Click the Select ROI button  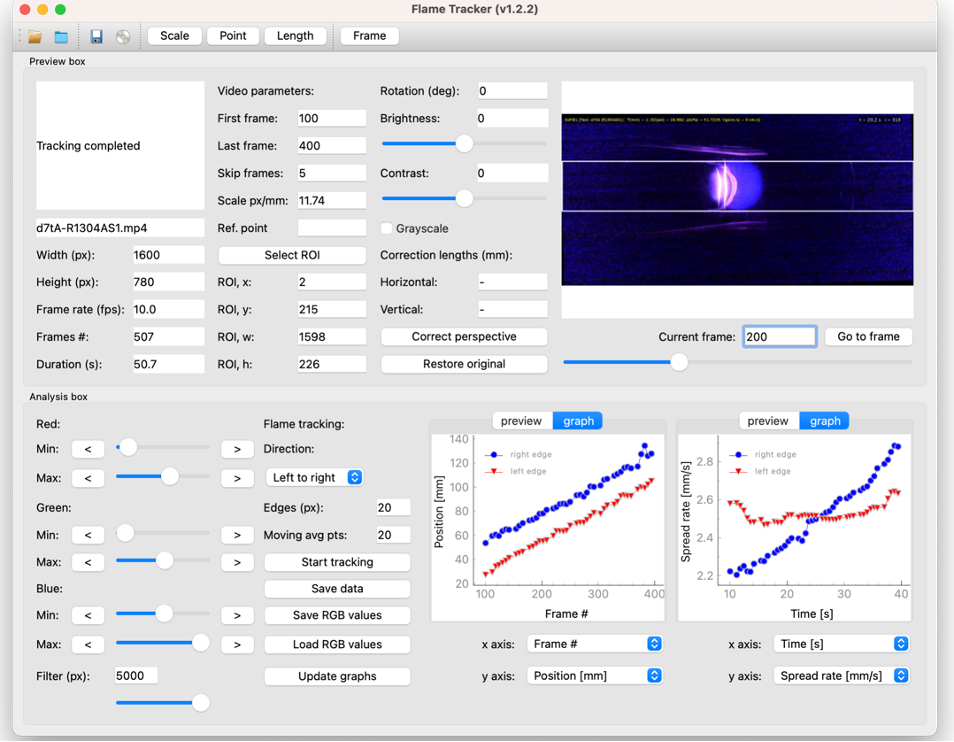[292, 255]
